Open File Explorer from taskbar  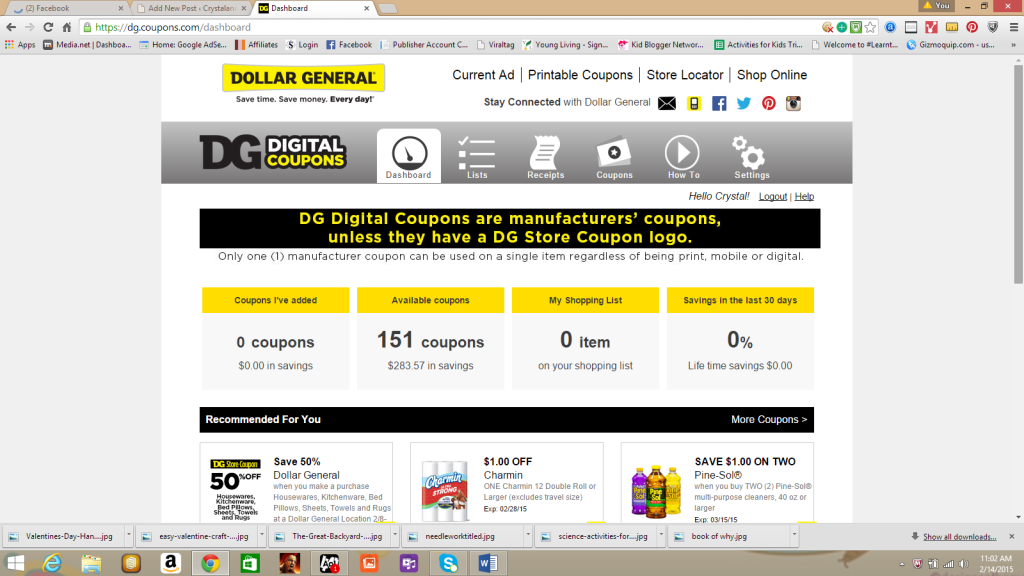click(x=91, y=563)
